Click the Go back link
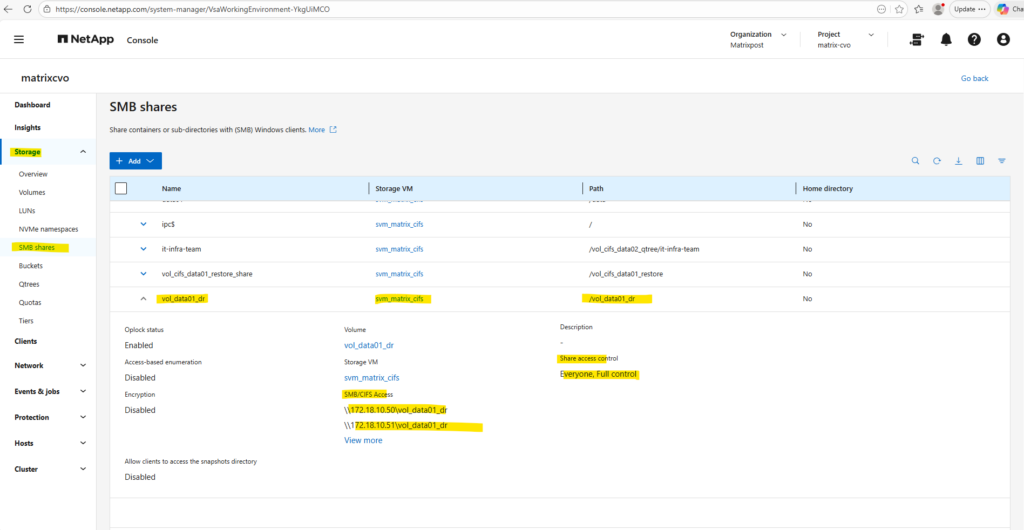The height and width of the screenshot is (530, 1024). click(x=974, y=78)
